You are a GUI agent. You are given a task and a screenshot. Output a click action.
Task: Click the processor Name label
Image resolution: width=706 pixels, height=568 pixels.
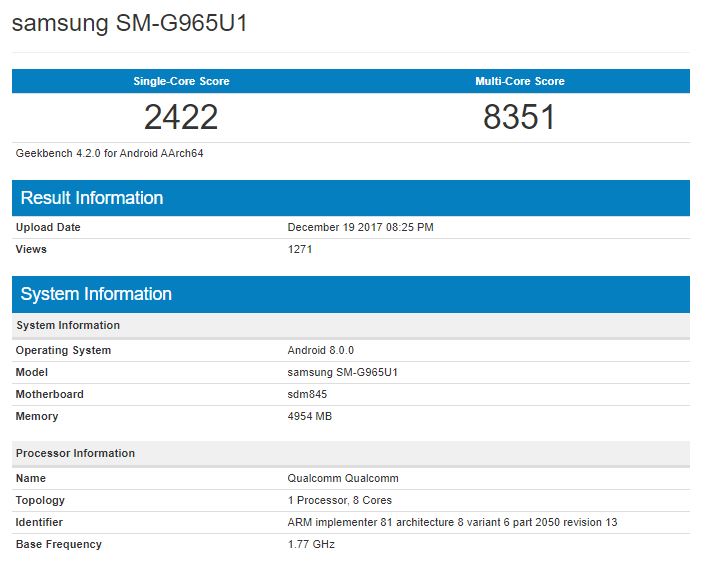click(x=31, y=478)
